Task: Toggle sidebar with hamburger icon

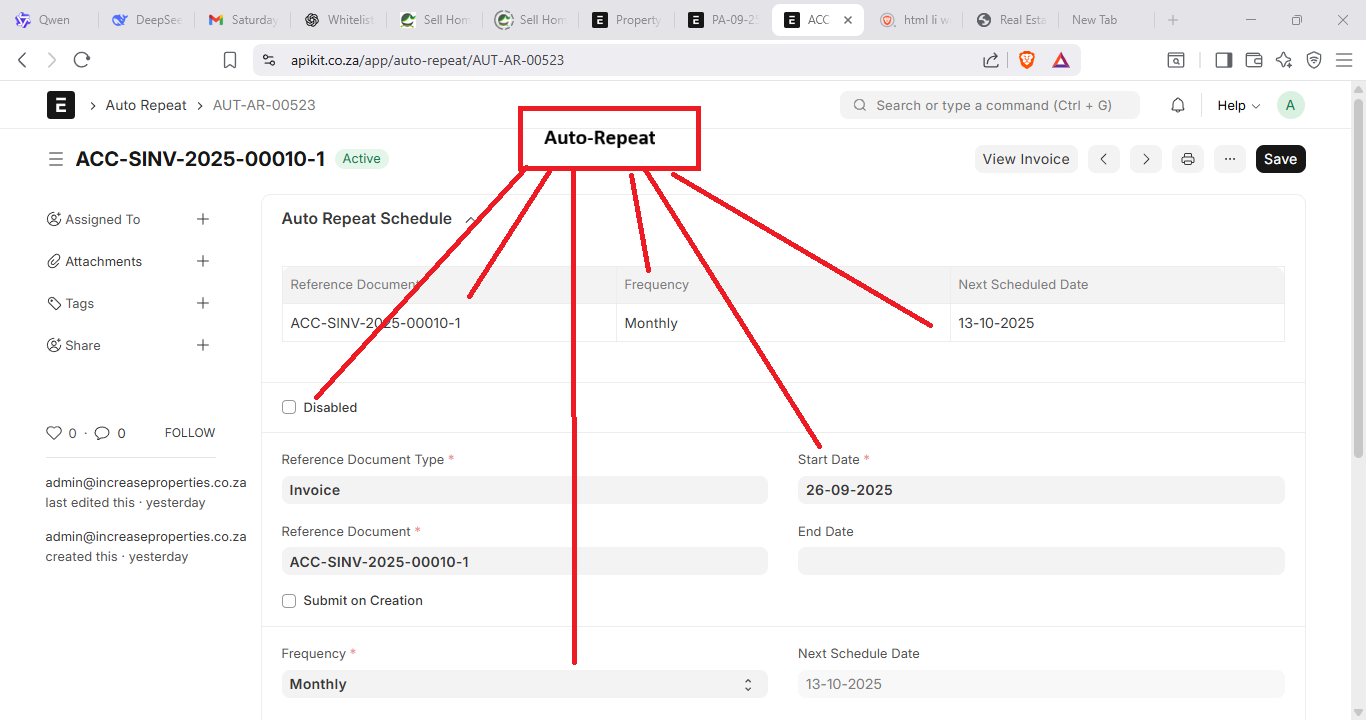Action: [56, 159]
